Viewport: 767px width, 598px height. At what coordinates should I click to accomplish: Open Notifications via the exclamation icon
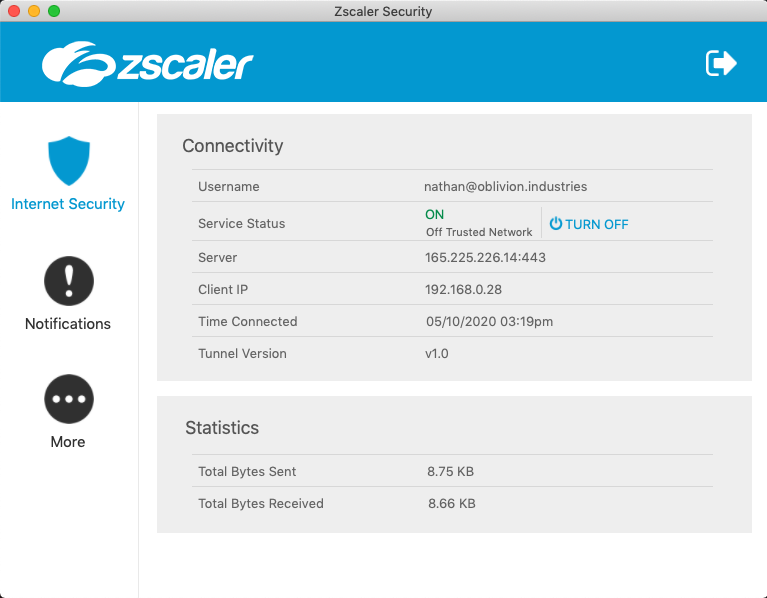coord(69,281)
